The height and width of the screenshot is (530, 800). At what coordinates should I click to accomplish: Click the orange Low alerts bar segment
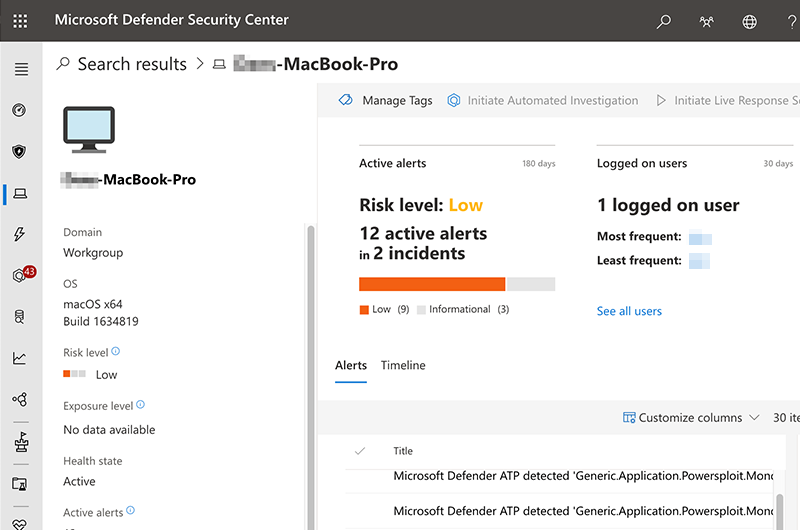[x=432, y=284]
